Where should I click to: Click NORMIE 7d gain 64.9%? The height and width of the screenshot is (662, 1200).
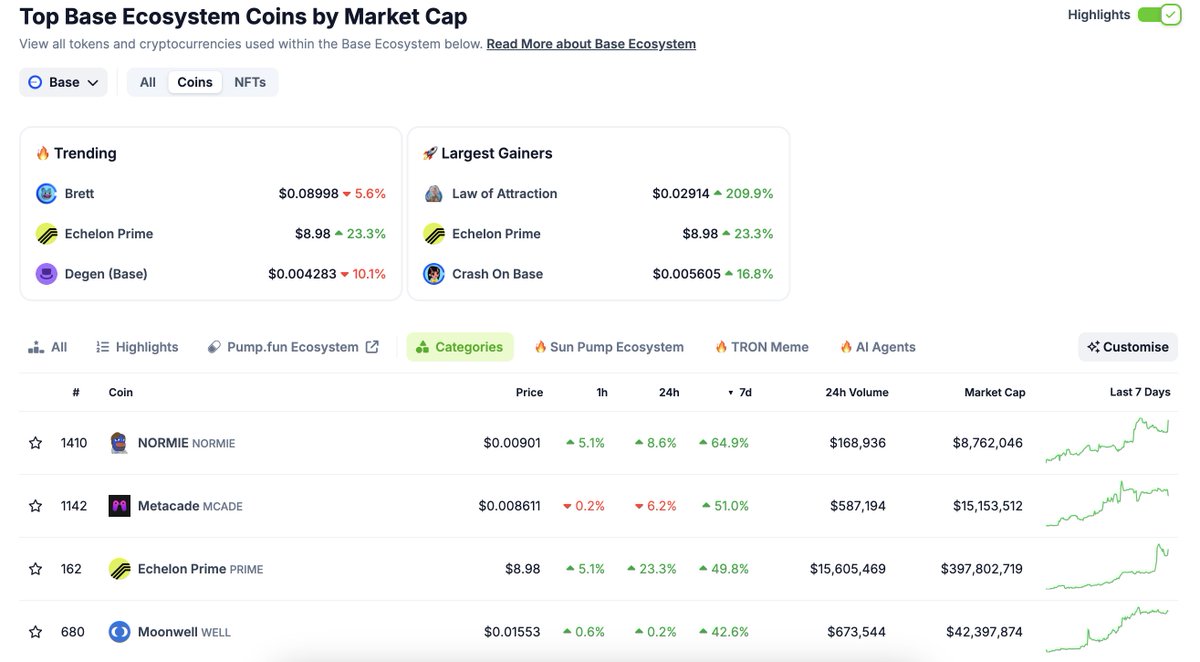coord(724,443)
